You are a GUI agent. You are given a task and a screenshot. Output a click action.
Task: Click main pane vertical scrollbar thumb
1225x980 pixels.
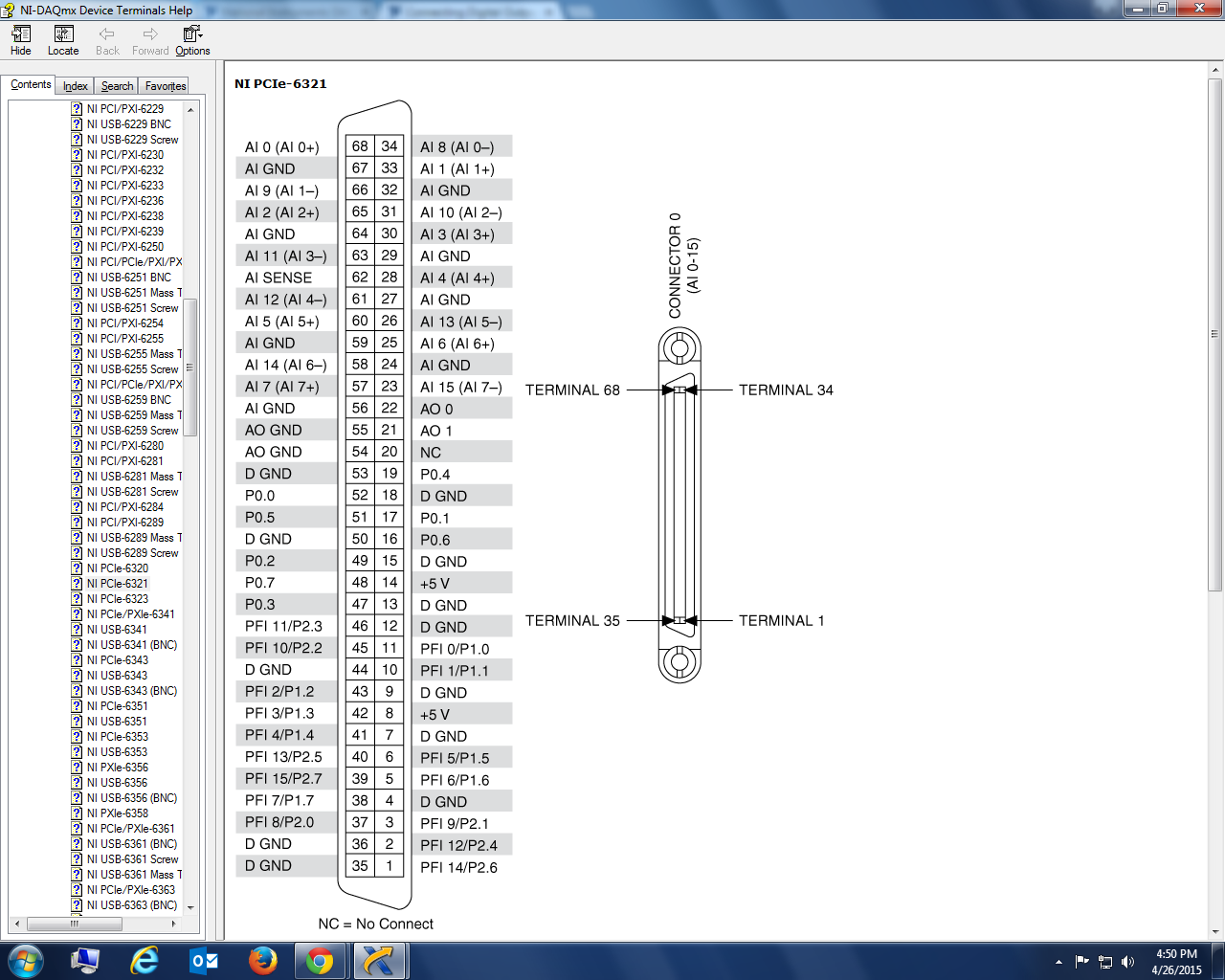(1215, 335)
